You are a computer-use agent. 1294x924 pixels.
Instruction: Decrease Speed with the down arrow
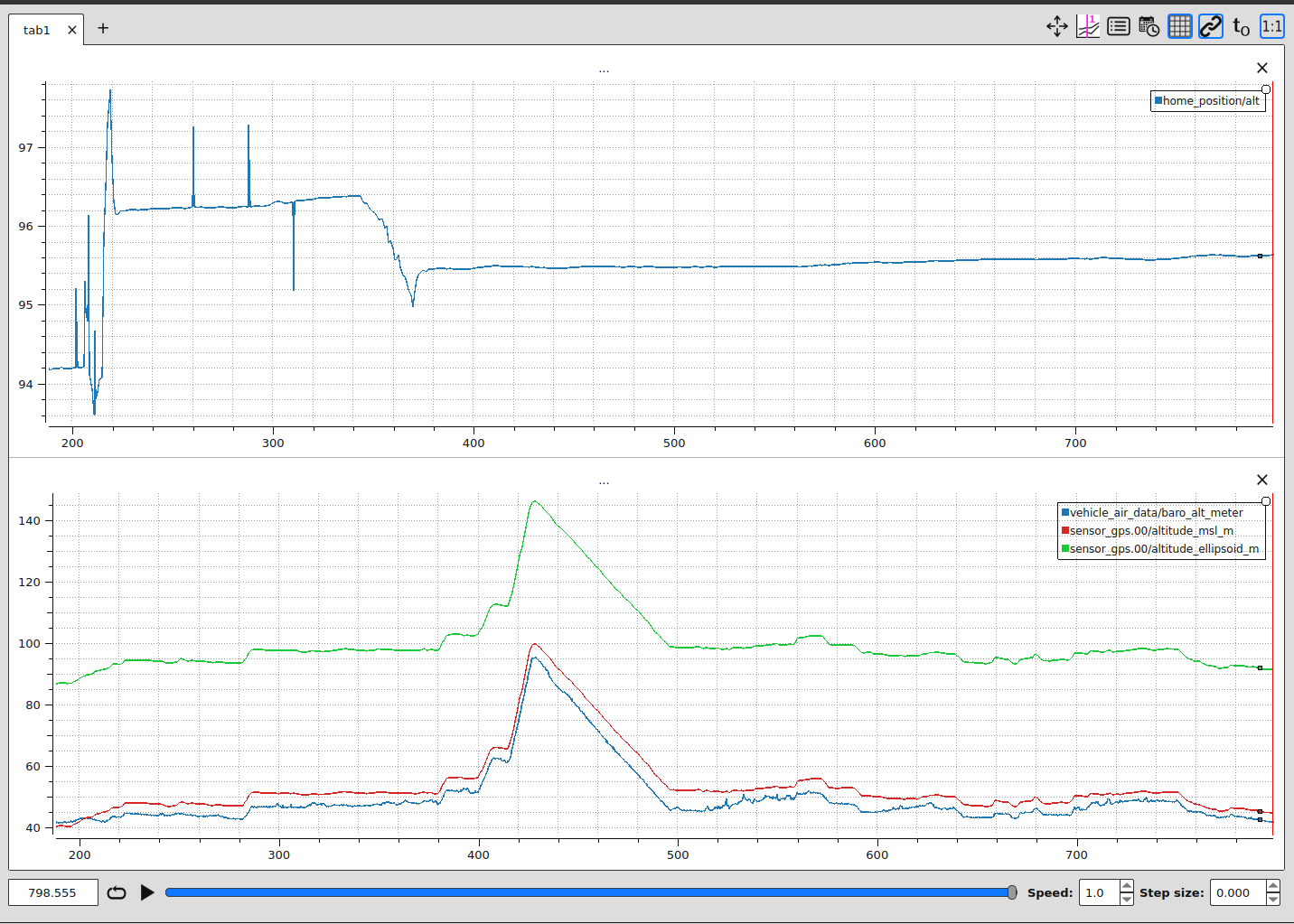[x=1126, y=899]
